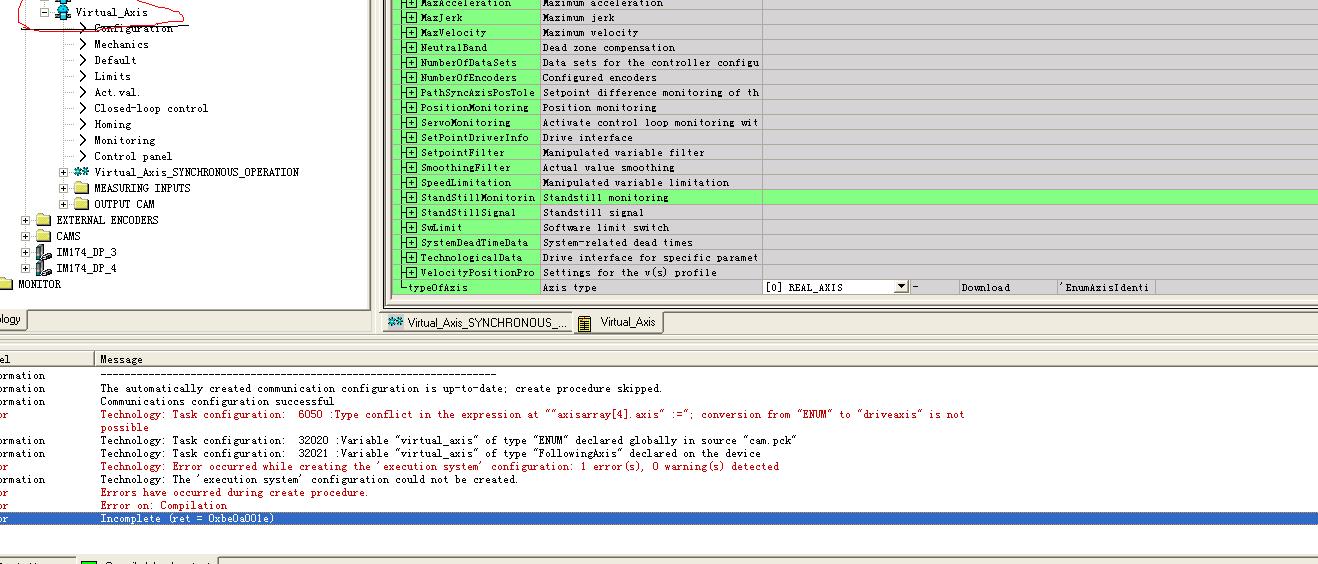
Task: Click the MEASURING INPUTS folder icon
Action: point(81,188)
